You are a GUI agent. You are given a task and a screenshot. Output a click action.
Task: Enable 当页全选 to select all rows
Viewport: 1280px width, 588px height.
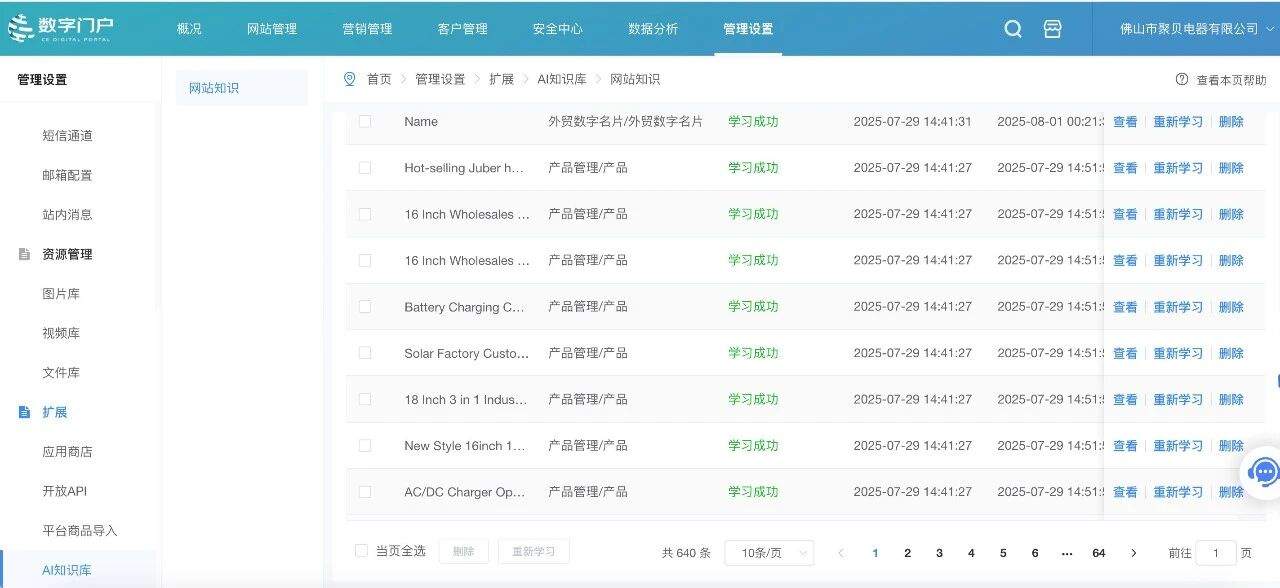coord(361,551)
